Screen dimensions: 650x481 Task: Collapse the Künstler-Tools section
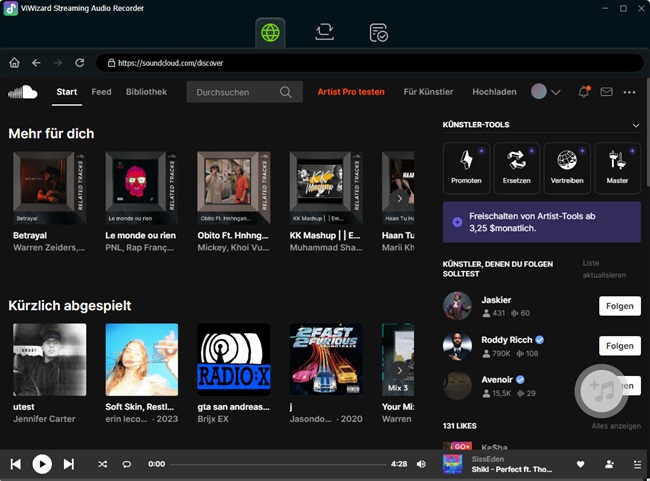coord(635,125)
